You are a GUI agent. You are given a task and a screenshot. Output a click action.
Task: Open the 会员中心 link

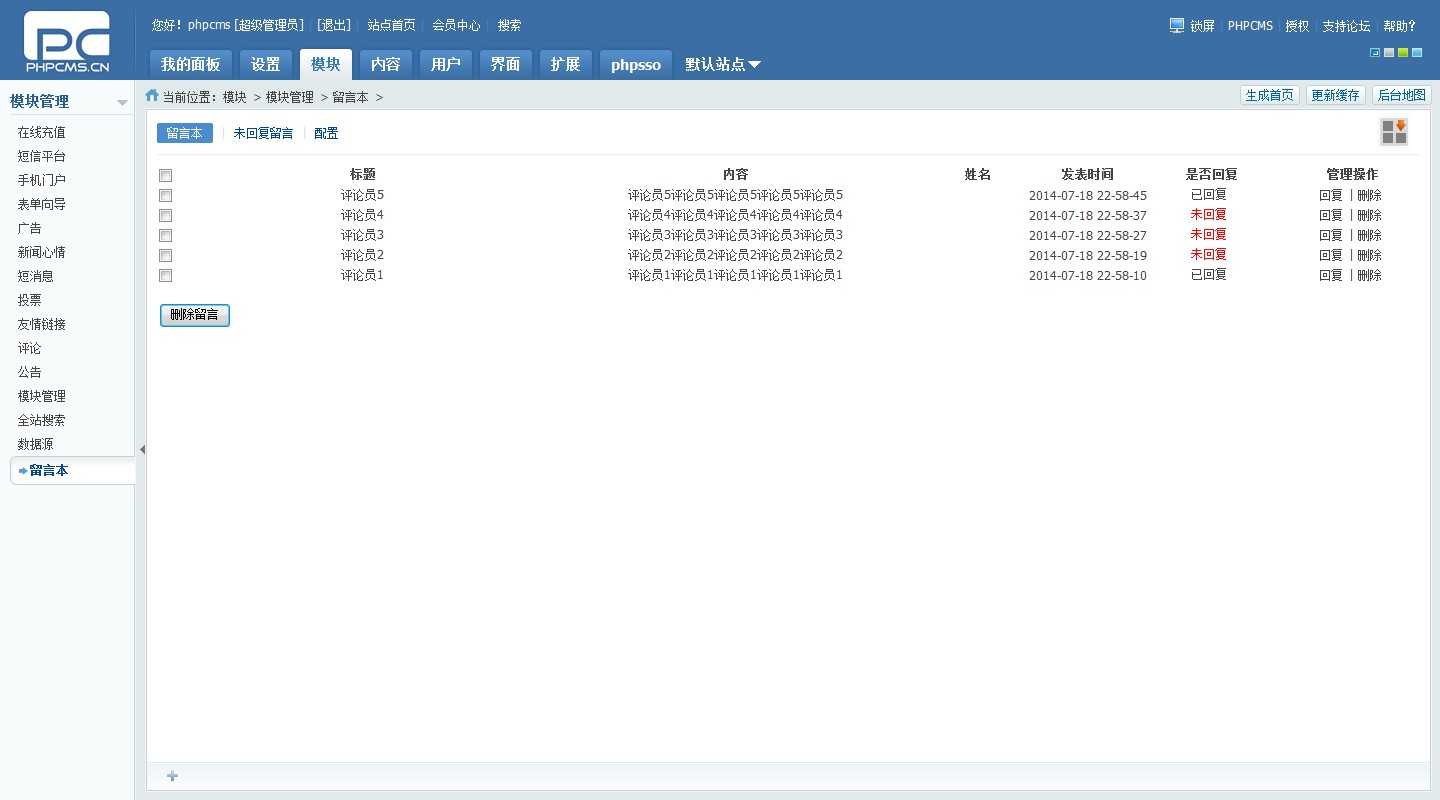coord(456,25)
